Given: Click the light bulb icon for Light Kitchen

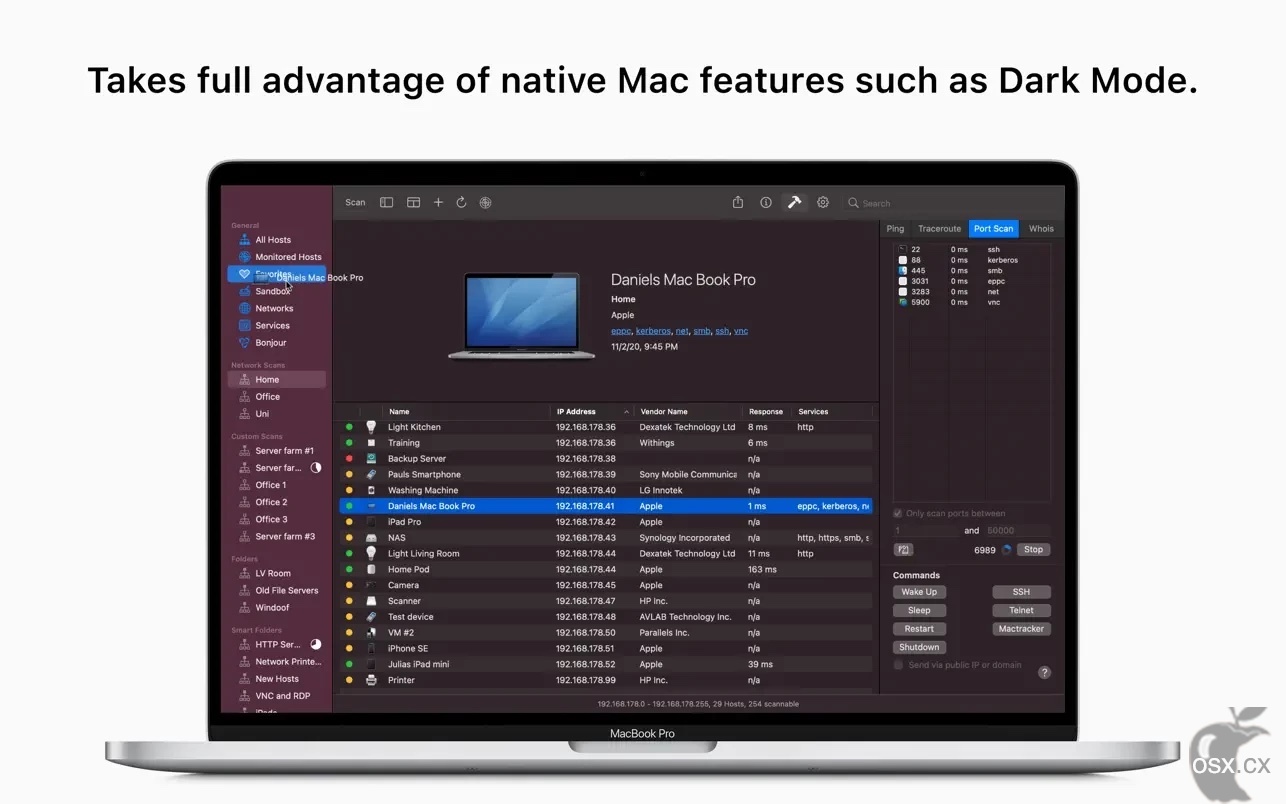Looking at the screenshot, I should [371, 427].
